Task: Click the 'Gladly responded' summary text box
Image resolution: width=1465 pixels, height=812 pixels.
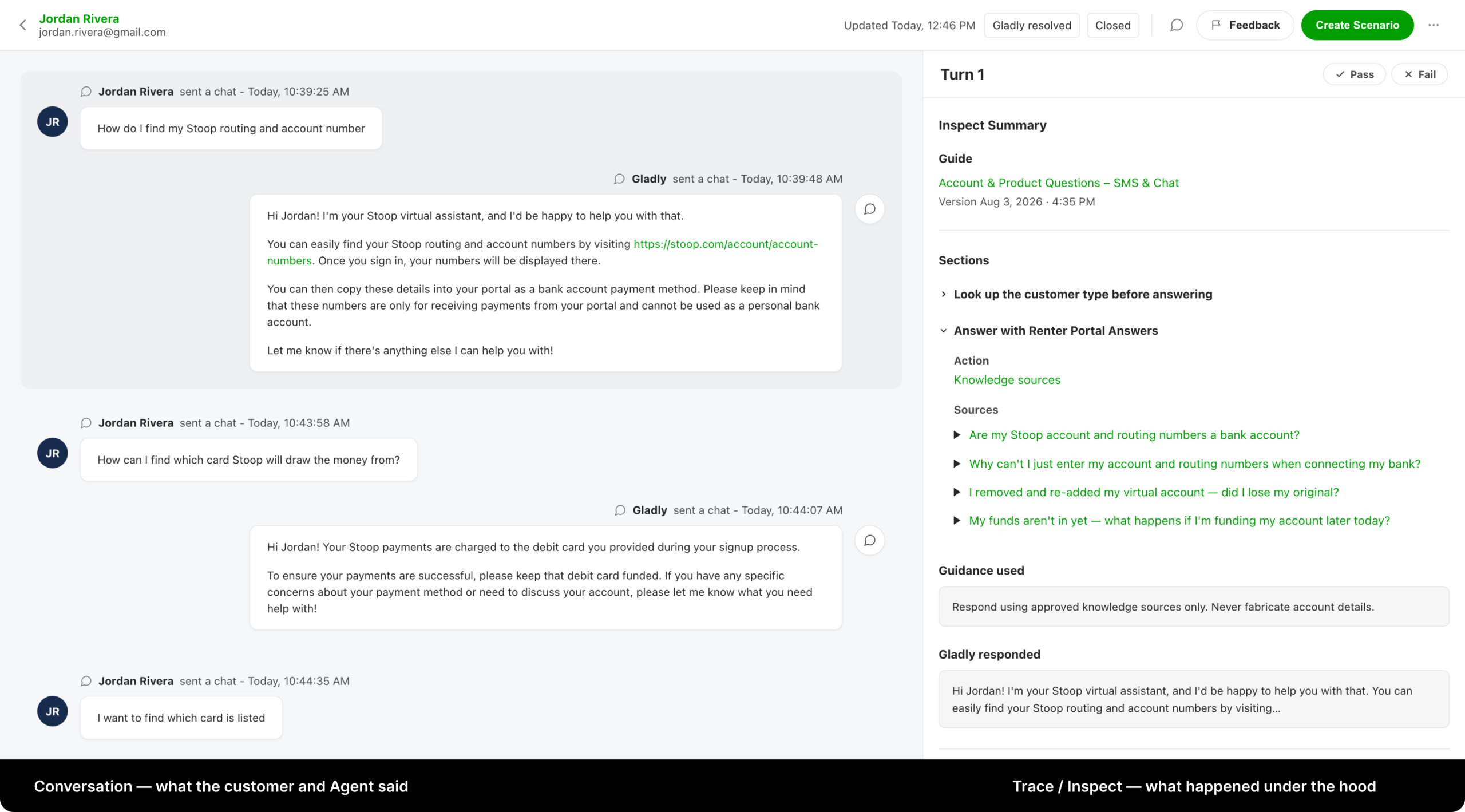Action: click(1193, 699)
